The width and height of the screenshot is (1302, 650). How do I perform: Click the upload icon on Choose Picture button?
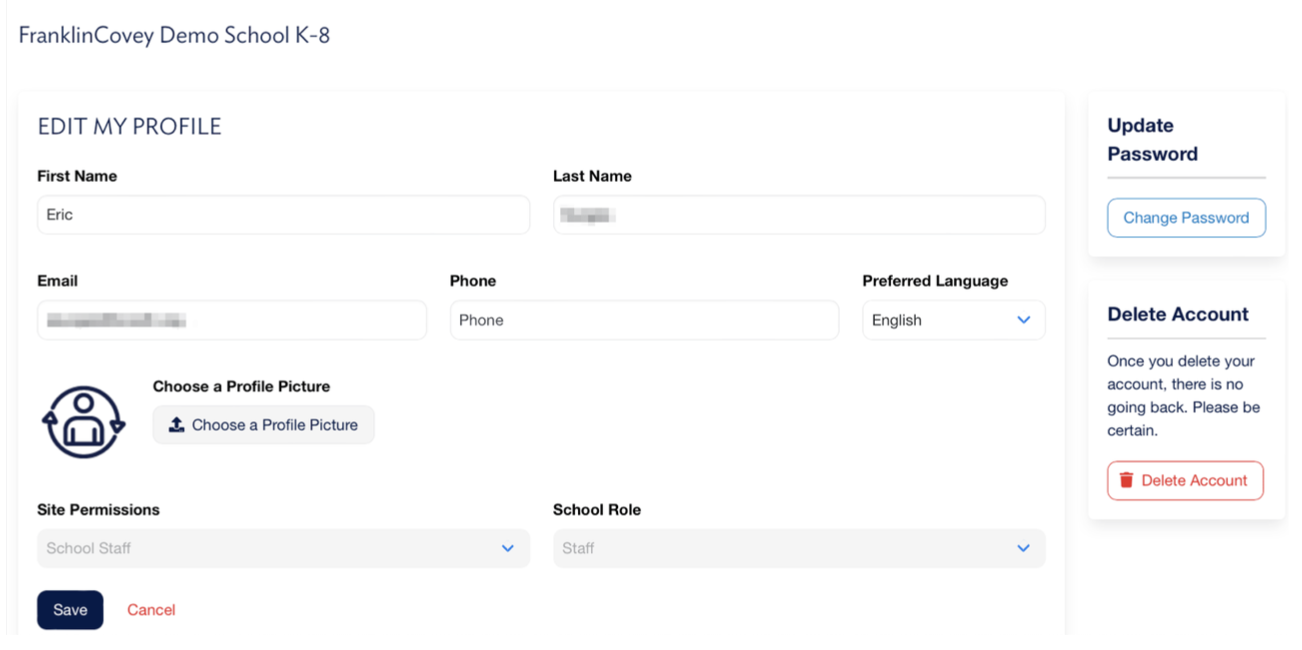tap(177, 425)
